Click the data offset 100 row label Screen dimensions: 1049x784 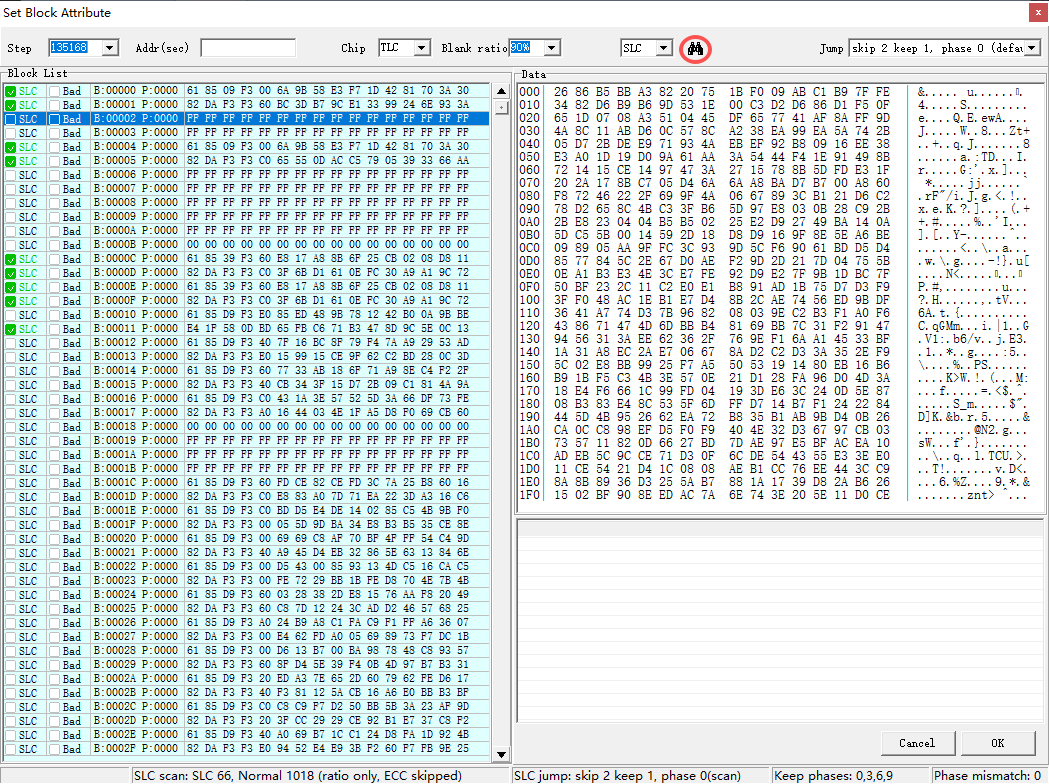click(x=529, y=300)
